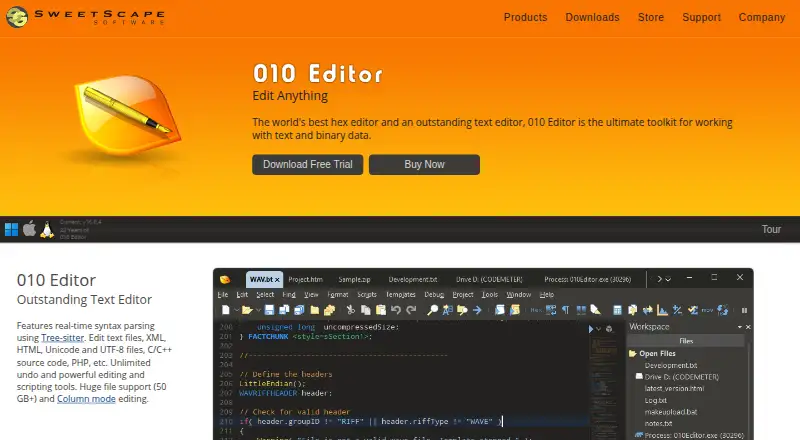Select makeupload.bat in Workspace tree
The height and width of the screenshot is (440, 800).
click(670, 411)
